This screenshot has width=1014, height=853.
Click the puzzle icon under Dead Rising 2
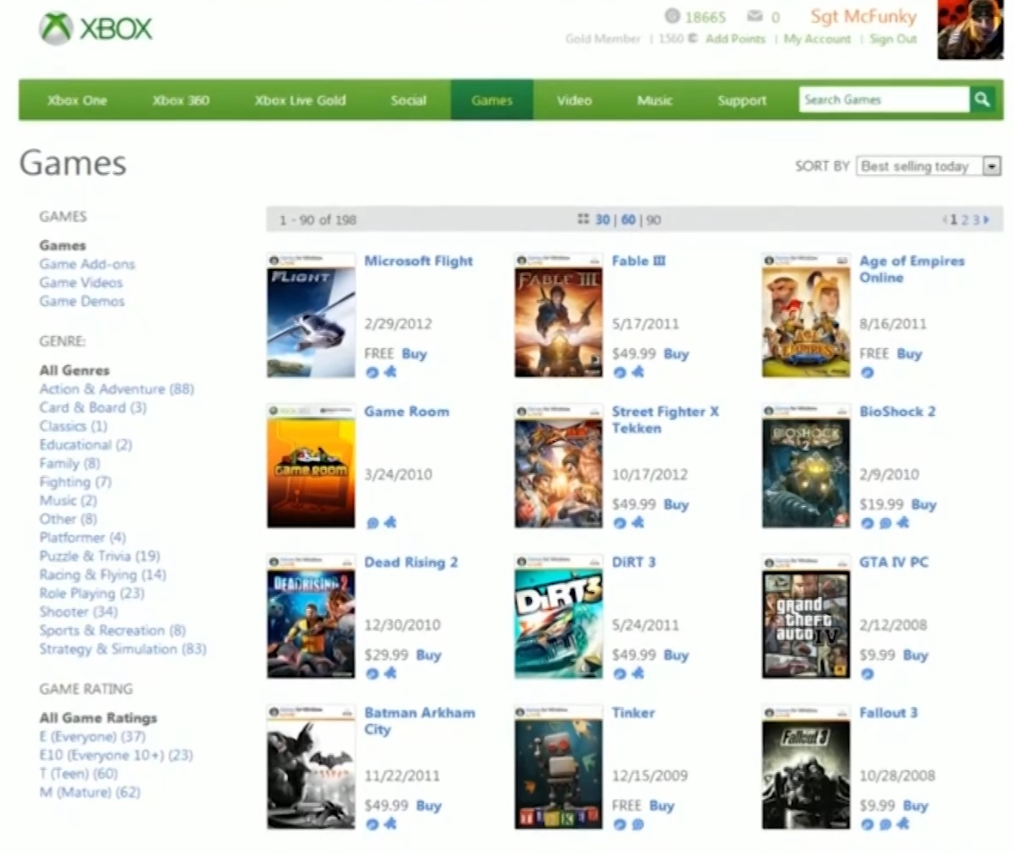[390, 673]
